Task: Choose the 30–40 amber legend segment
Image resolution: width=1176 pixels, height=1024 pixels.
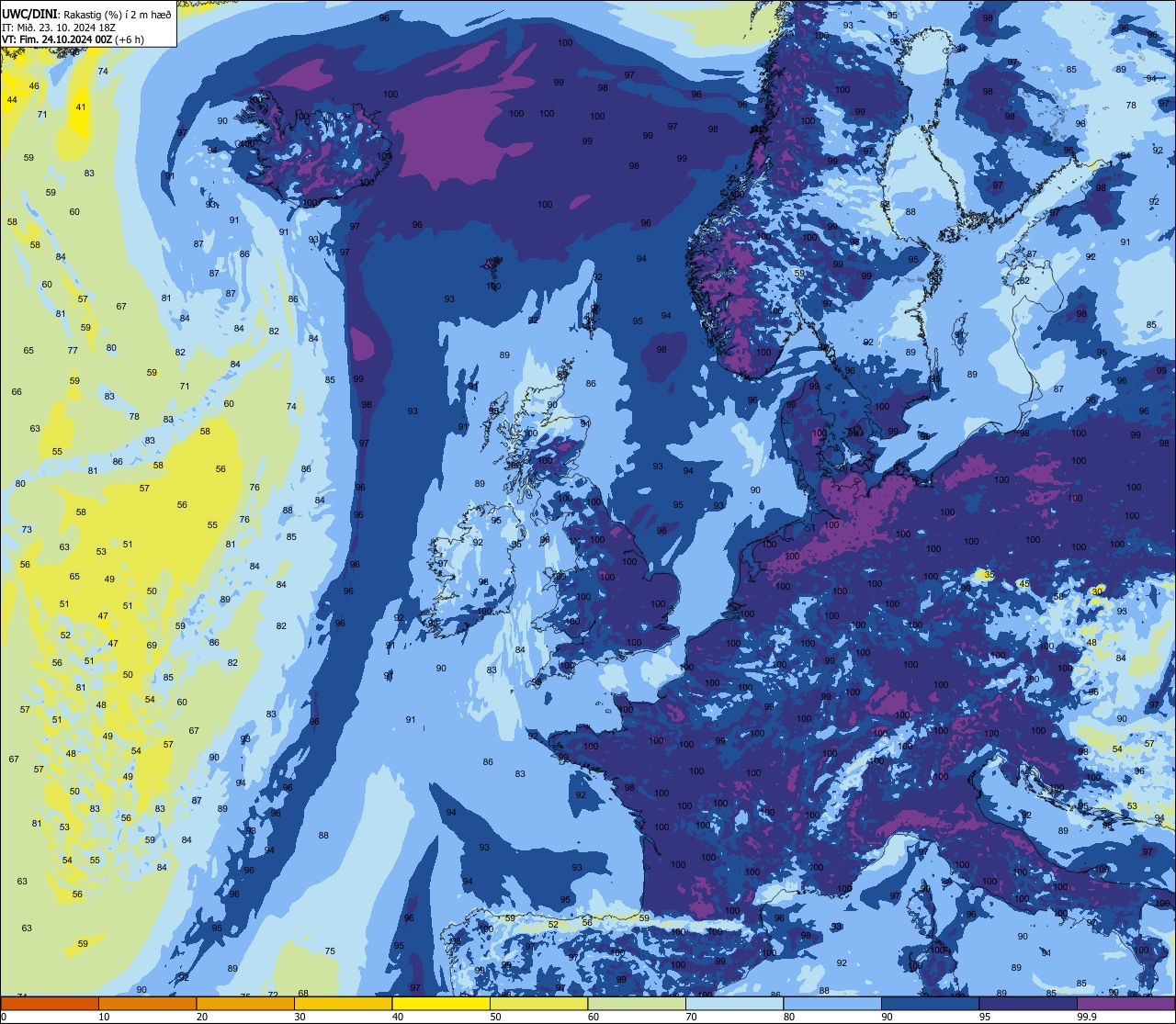Action: click(343, 1003)
